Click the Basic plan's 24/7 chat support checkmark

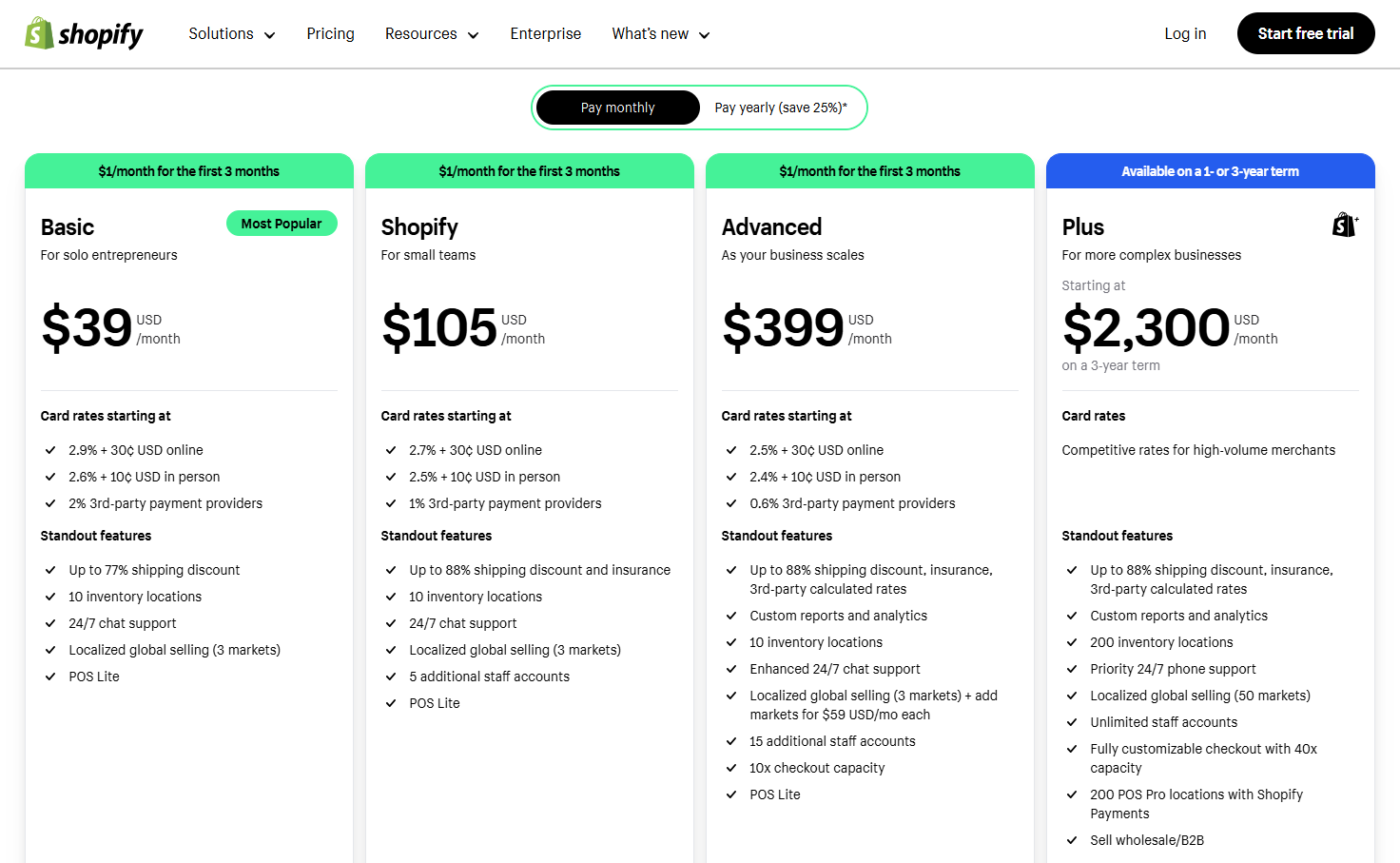coord(50,623)
